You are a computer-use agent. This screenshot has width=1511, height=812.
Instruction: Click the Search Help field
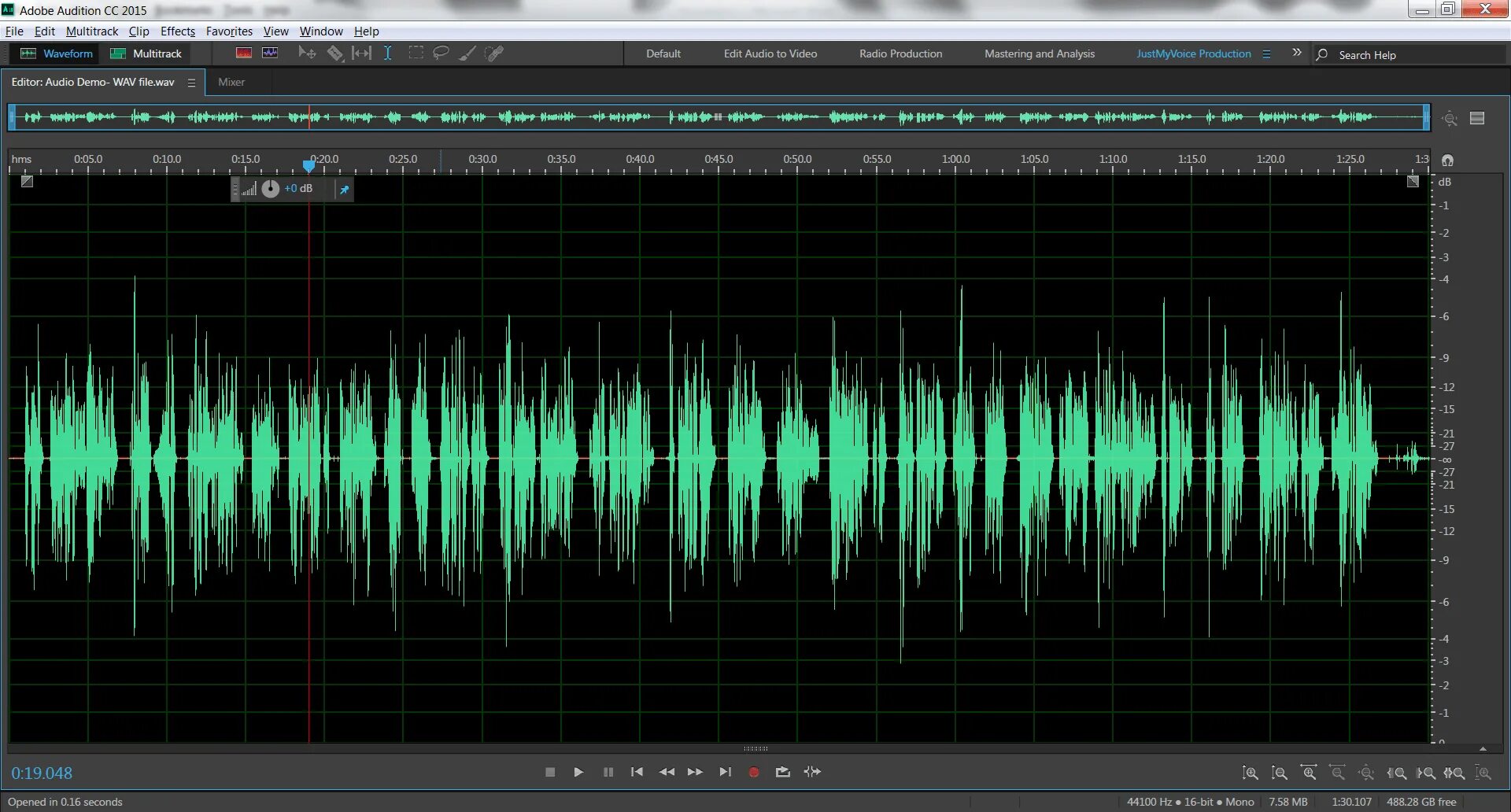1409,54
